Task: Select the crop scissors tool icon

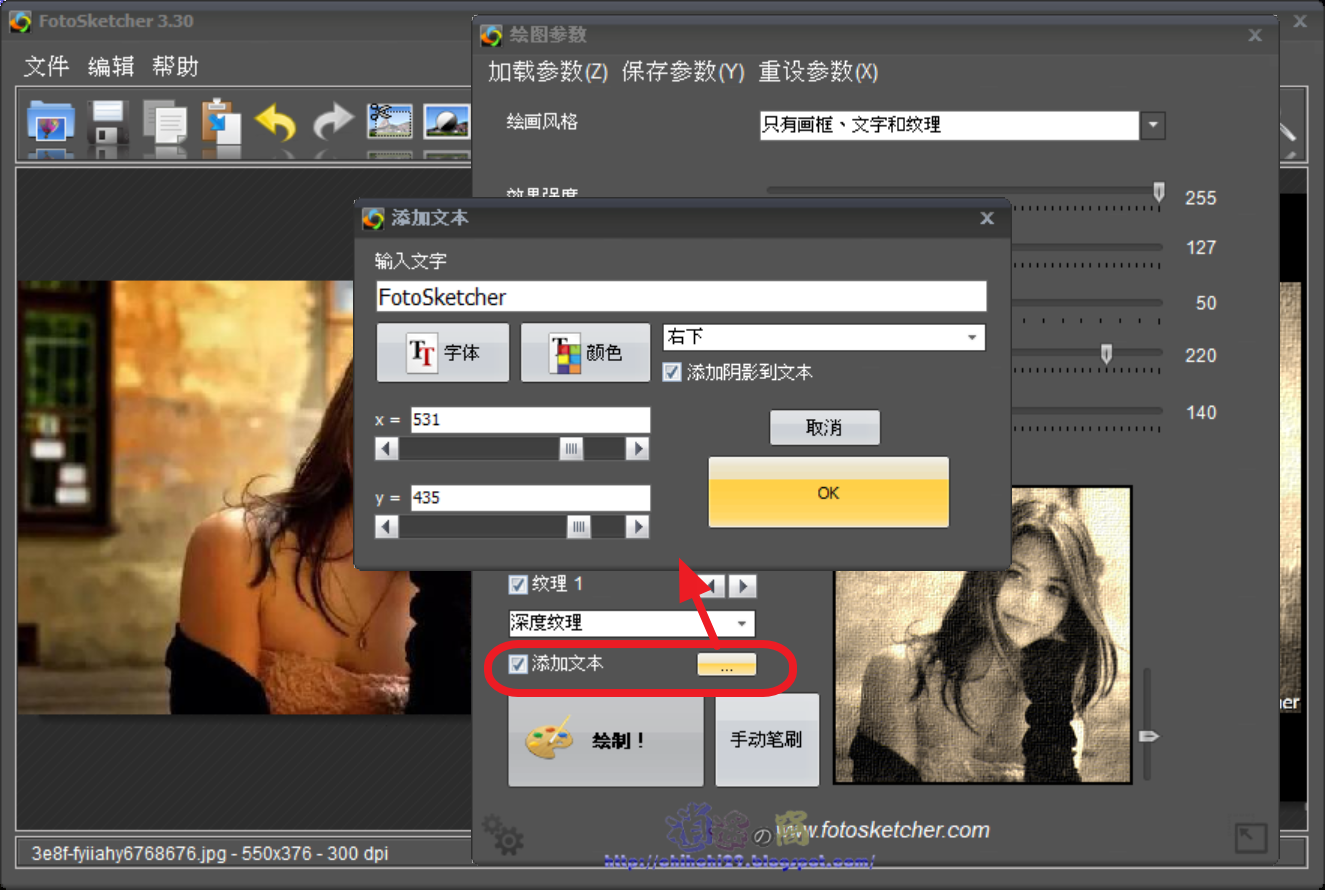Action: 389,122
